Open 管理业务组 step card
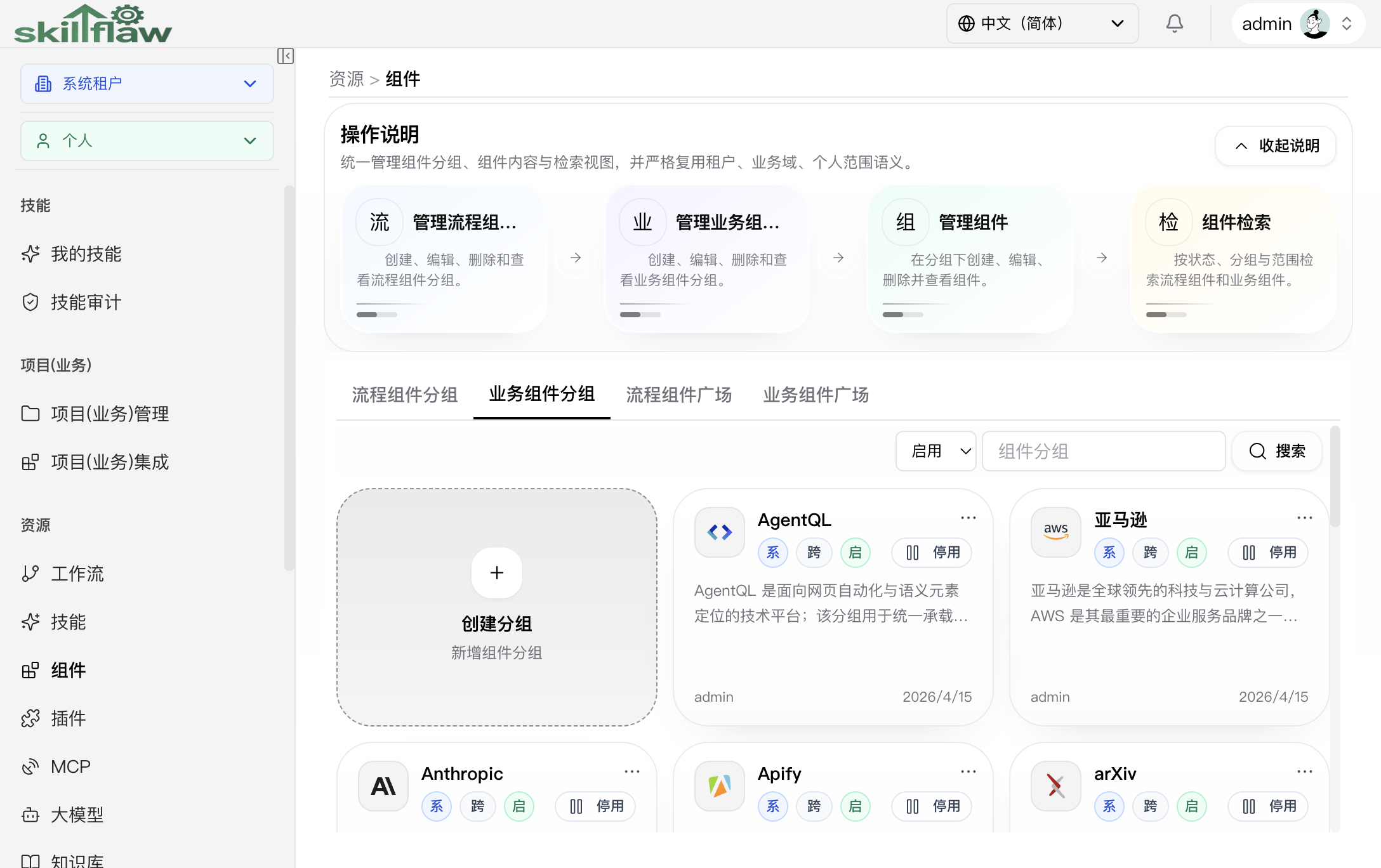Screen dimensions: 1381x868 click(x=707, y=259)
